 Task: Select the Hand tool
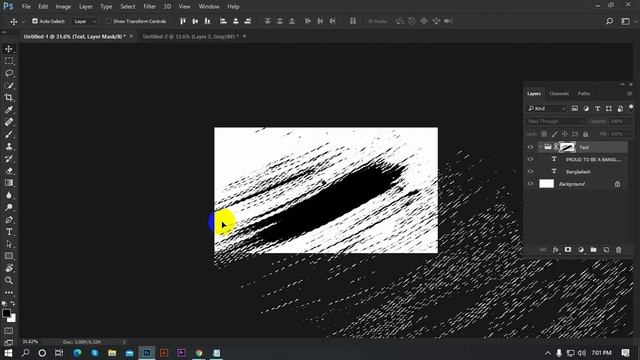[9, 268]
